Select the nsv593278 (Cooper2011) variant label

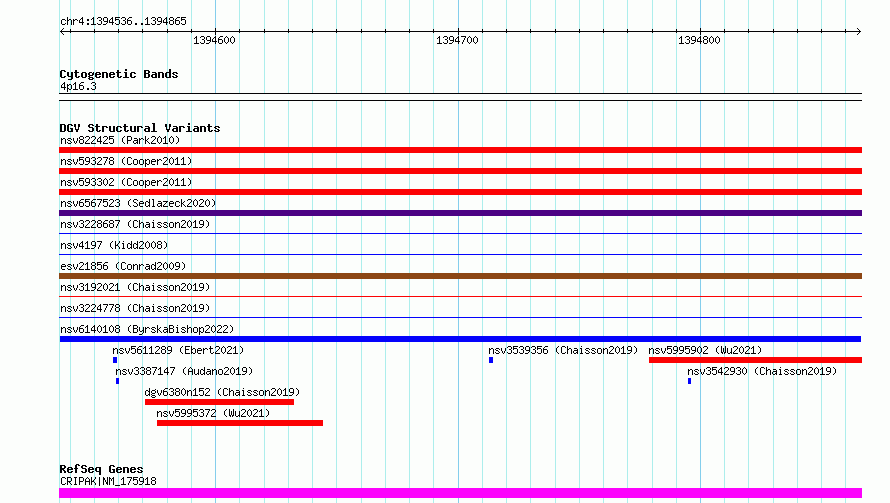click(126, 161)
